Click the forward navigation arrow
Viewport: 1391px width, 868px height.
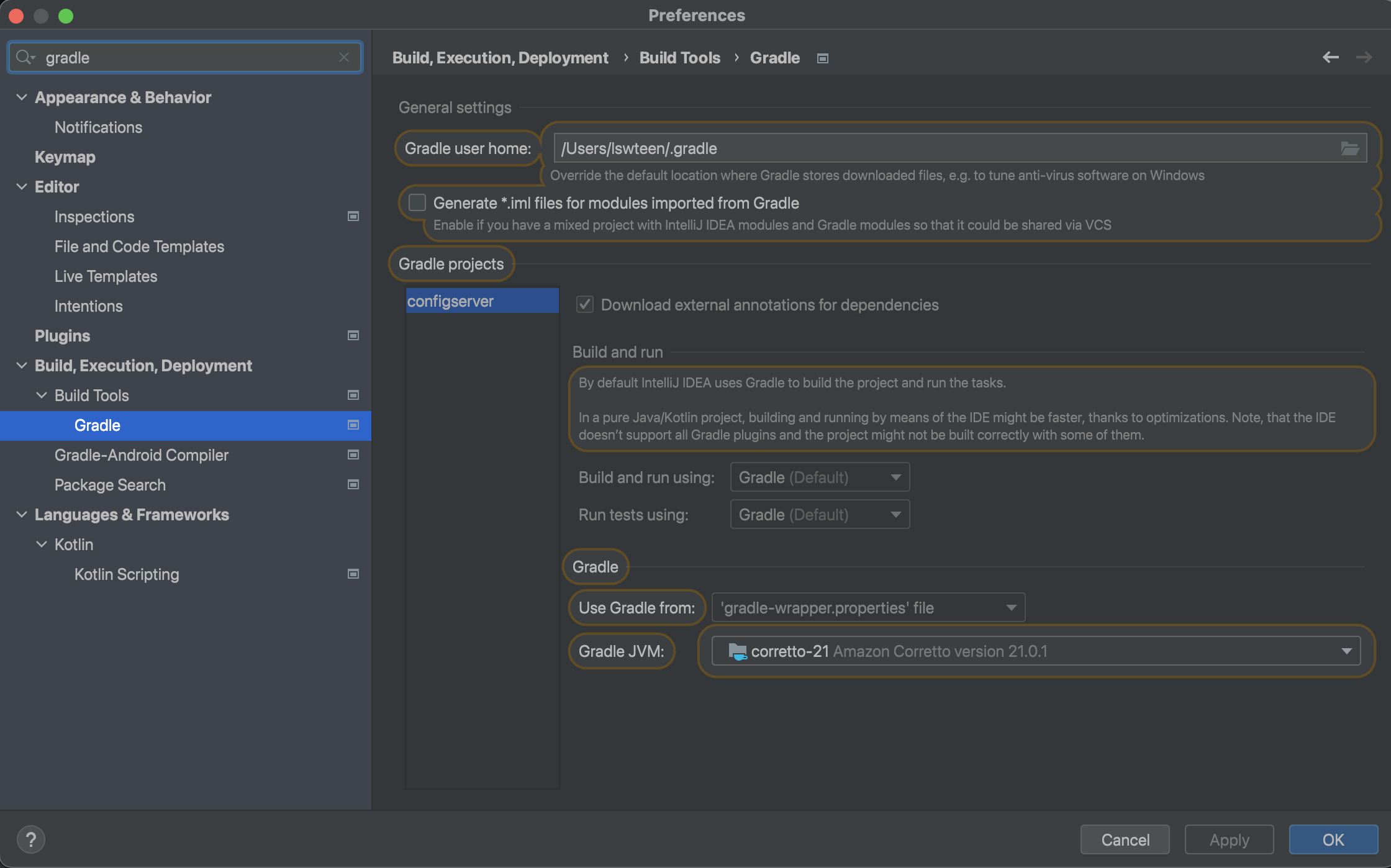coord(1364,57)
